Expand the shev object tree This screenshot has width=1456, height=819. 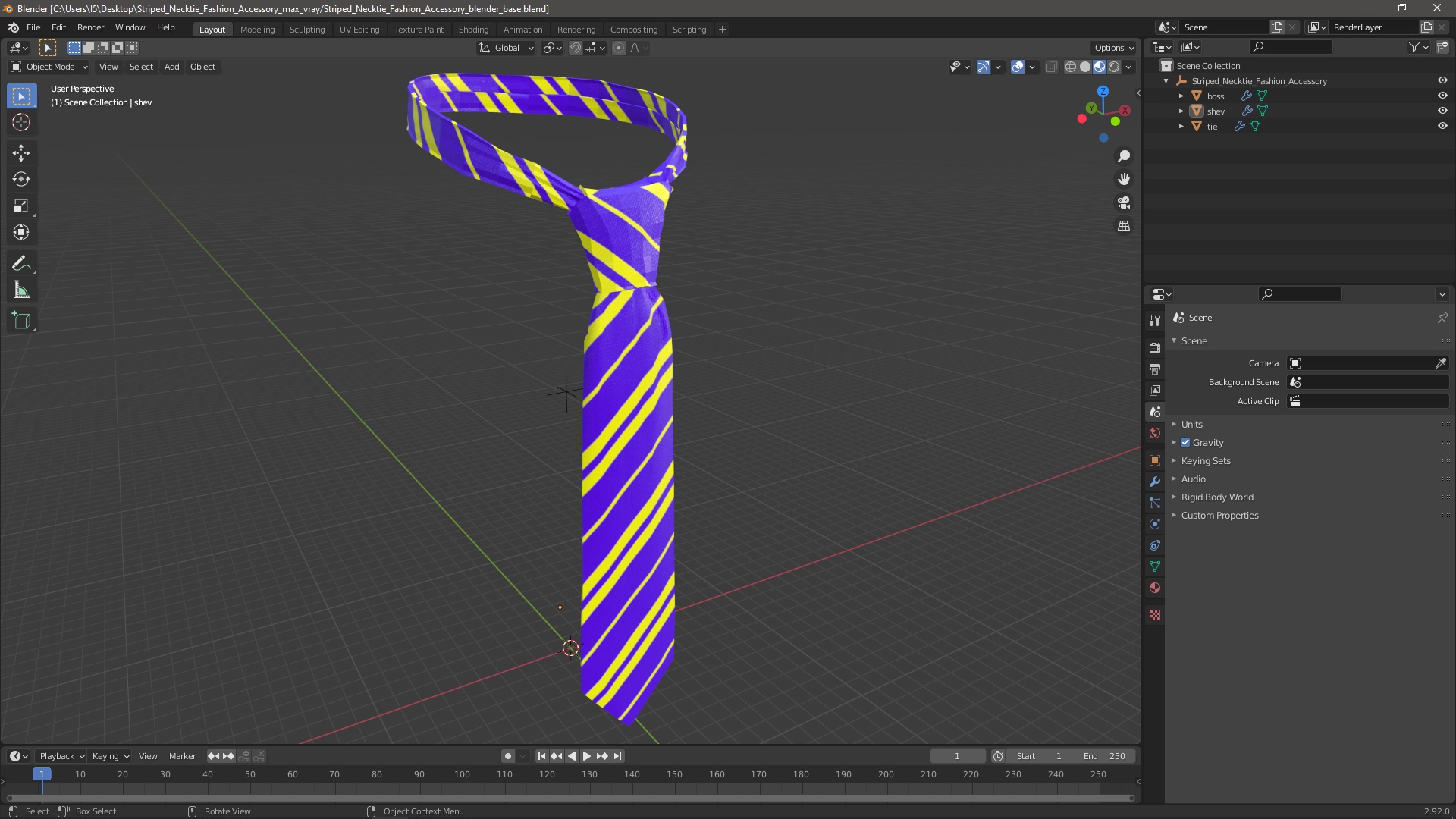1181,111
